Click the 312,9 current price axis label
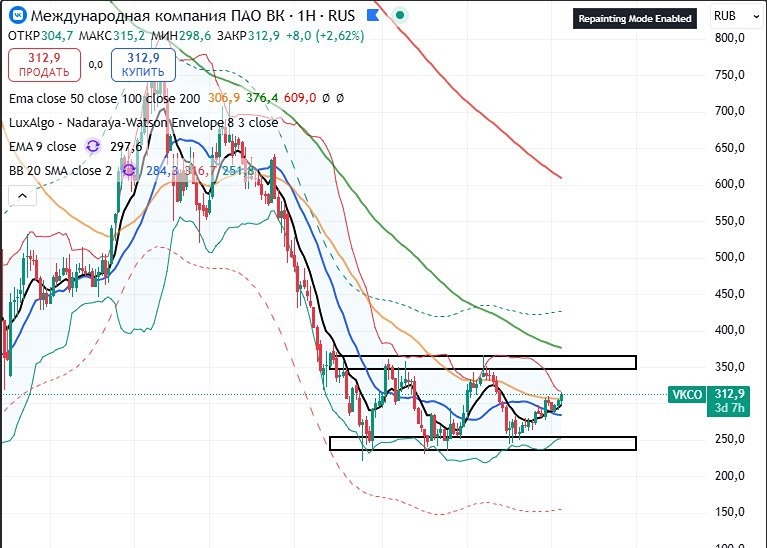The image size is (767, 548). [x=729, y=393]
